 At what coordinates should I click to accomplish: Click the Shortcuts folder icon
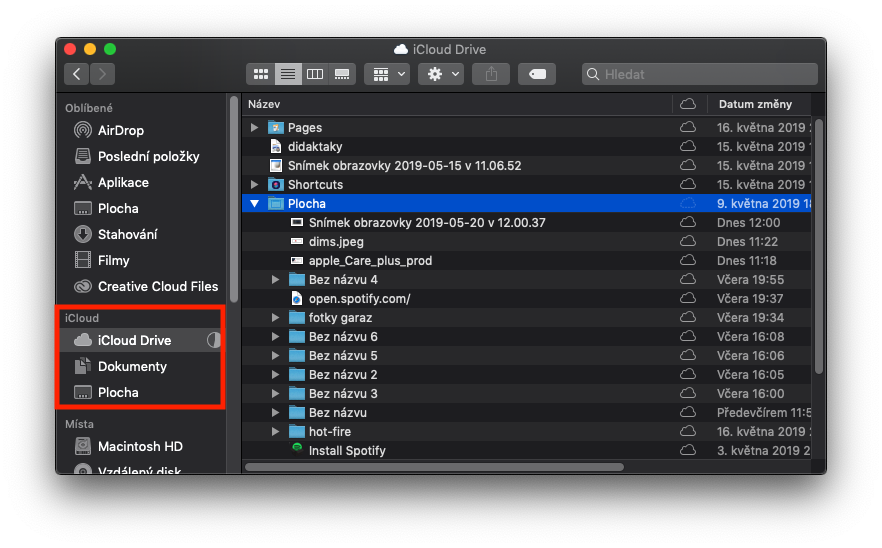click(x=276, y=185)
